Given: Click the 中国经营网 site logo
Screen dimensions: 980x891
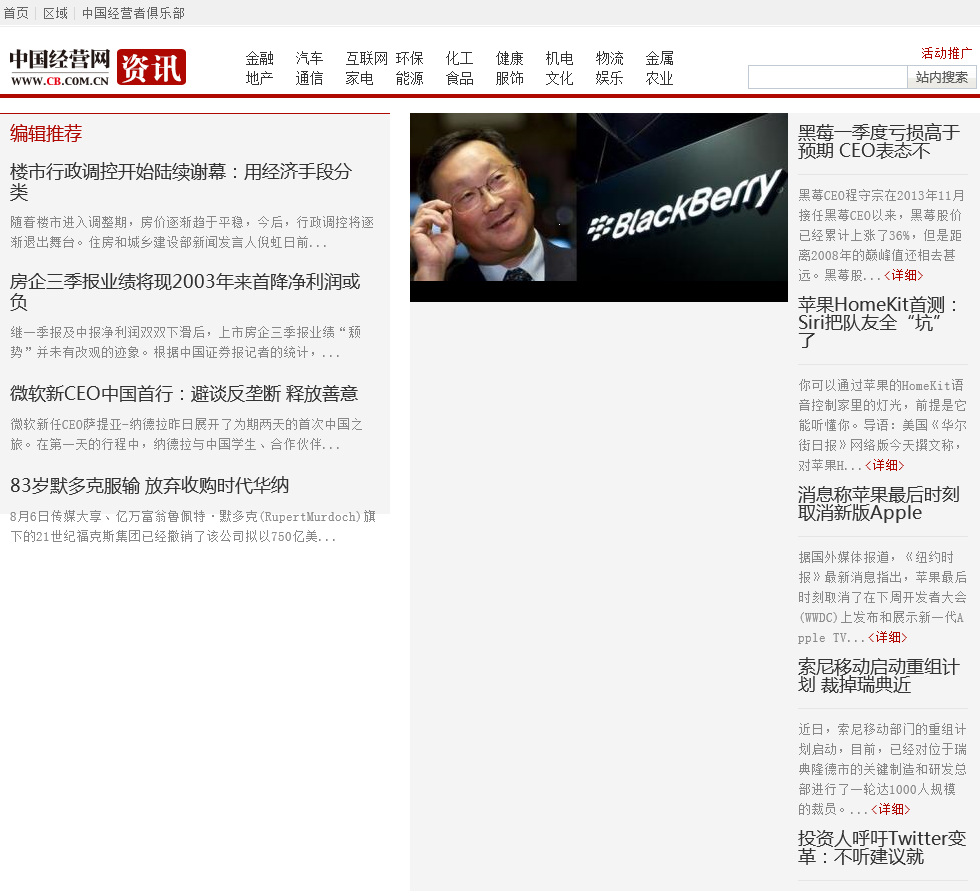Looking at the screenshot, I should 60,67.
